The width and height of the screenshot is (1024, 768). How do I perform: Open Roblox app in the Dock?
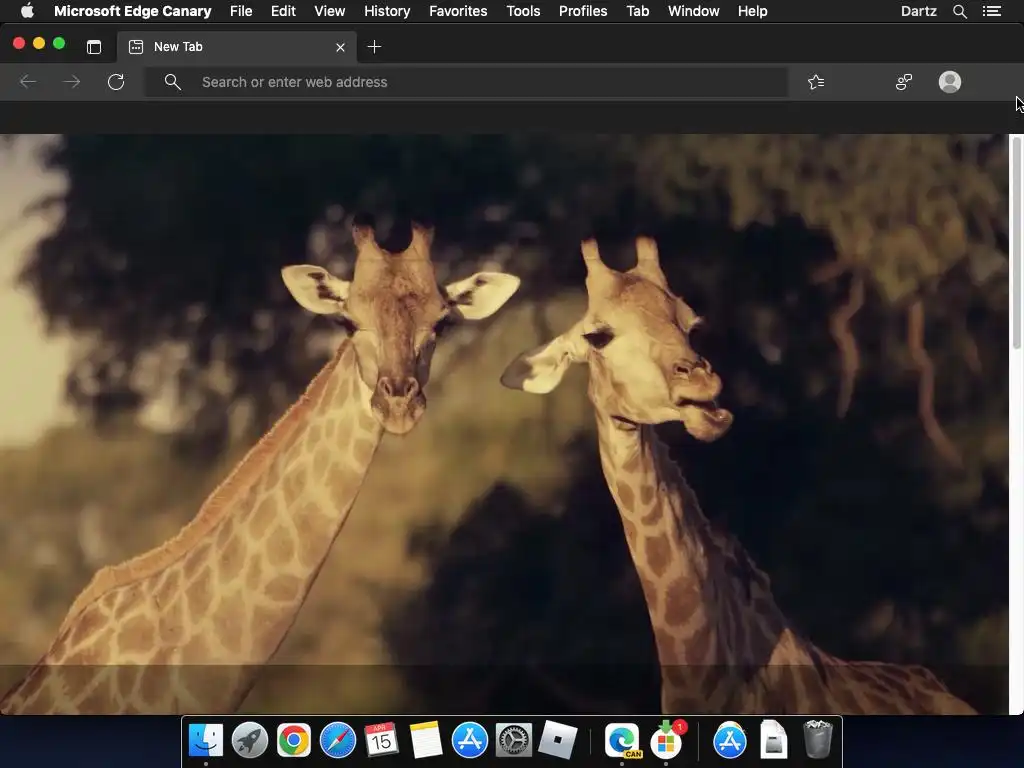558,741
